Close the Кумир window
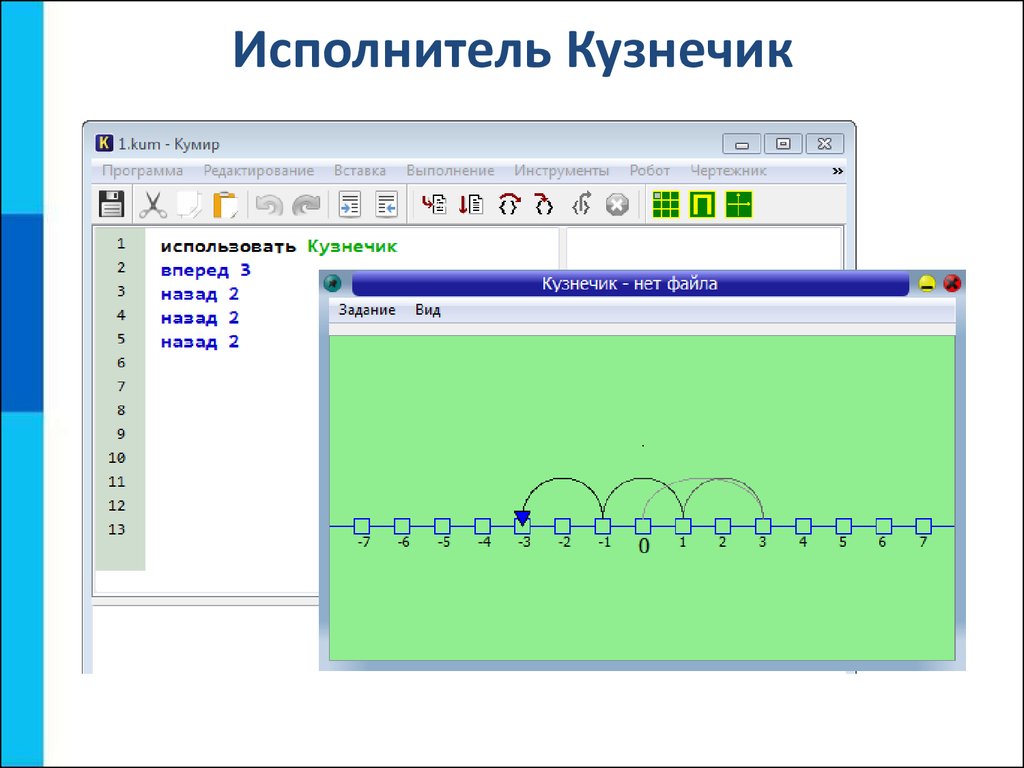Image resolution: width=1024 pixels, height=768 pixels. [x=825, y=144]
